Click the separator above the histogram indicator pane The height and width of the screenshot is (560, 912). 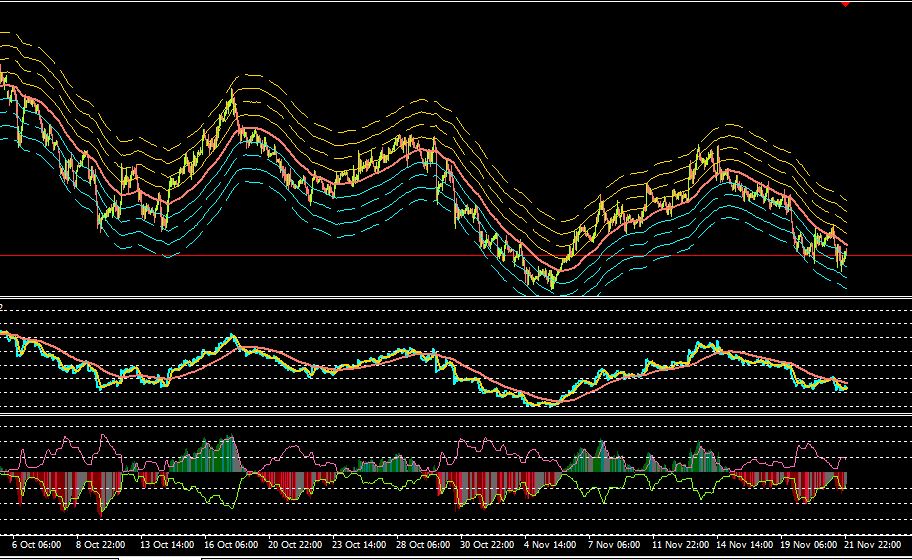pos(456,414)
